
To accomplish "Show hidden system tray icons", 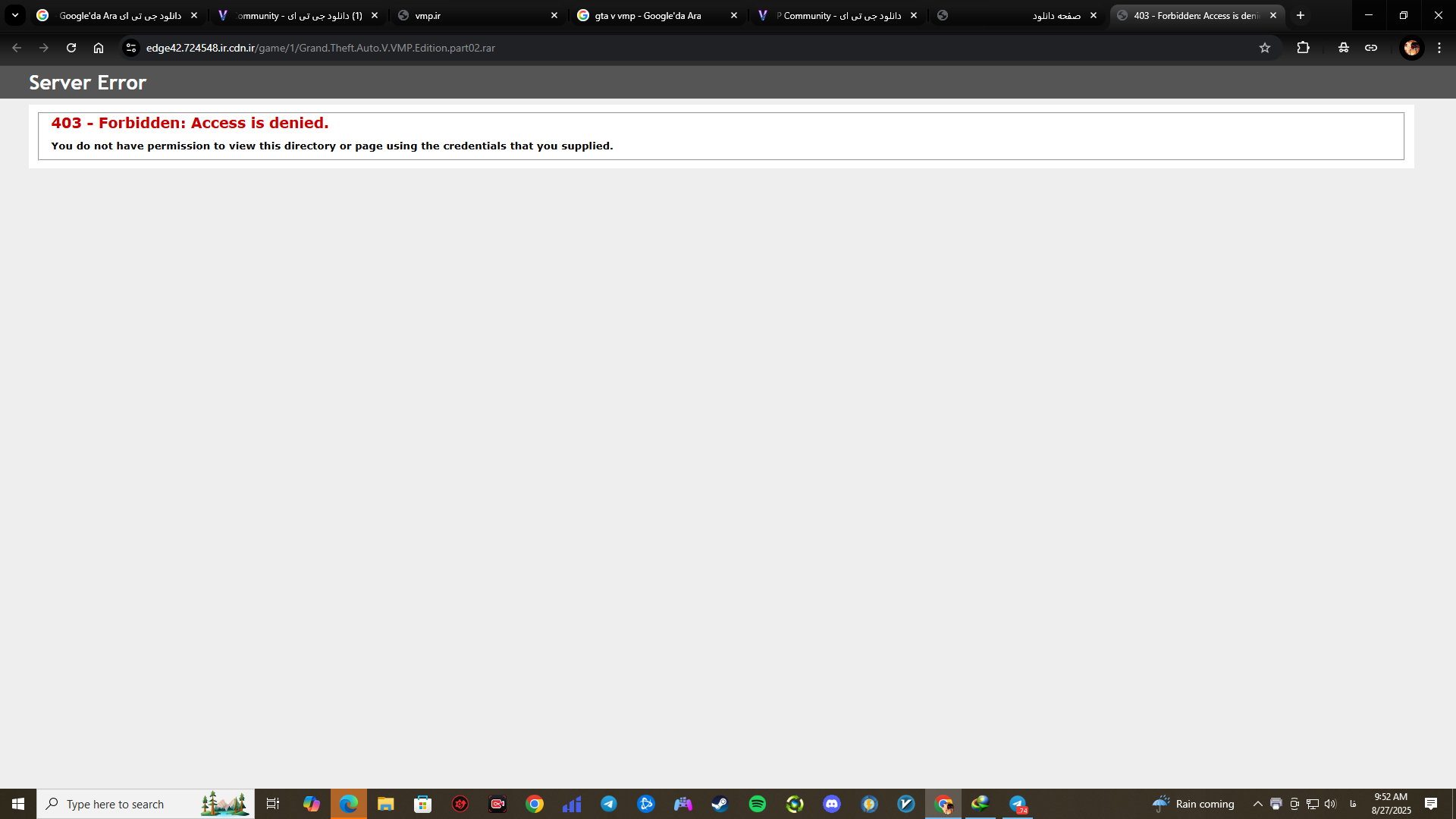I will pos(1257,804).
